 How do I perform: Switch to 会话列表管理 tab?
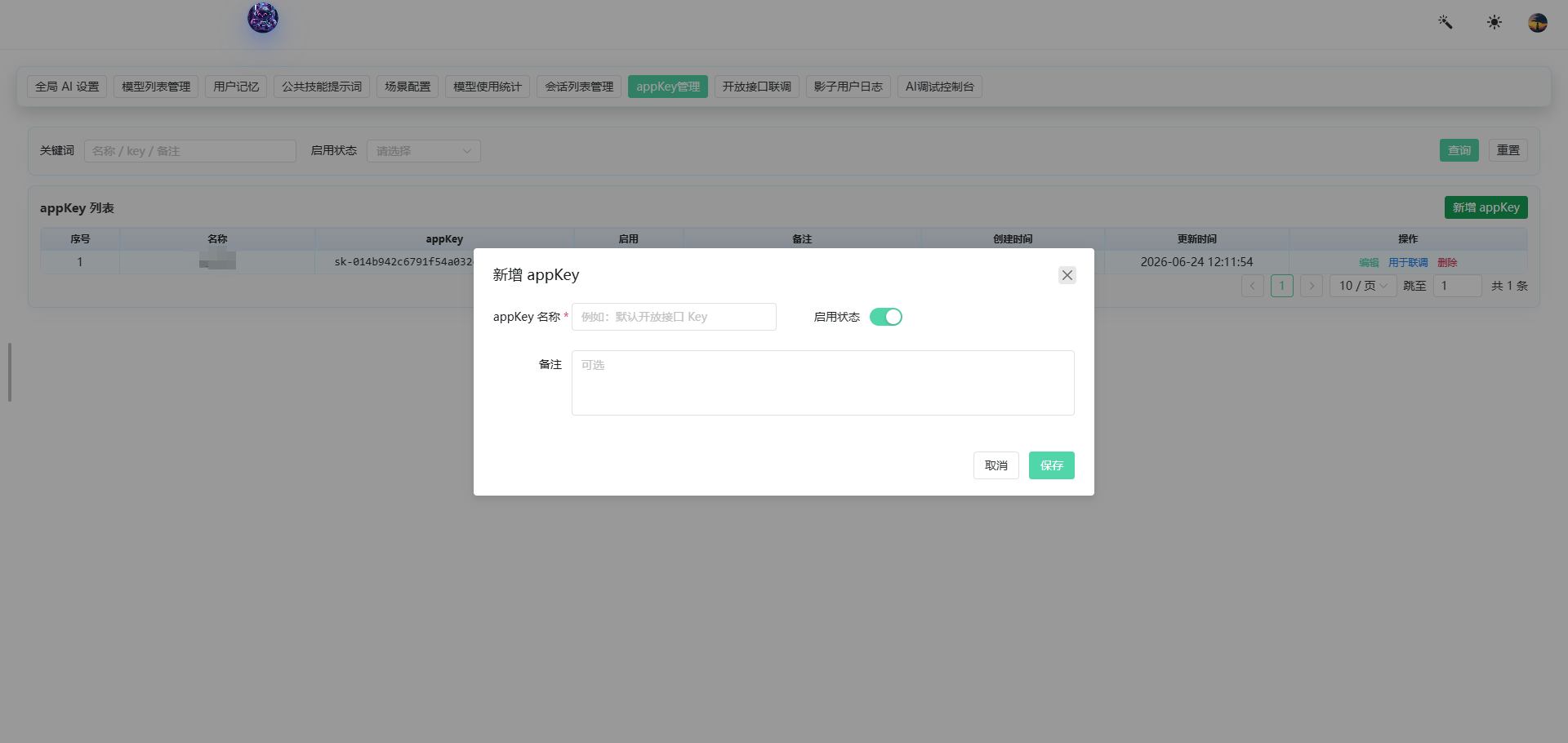tap(579, 87)
